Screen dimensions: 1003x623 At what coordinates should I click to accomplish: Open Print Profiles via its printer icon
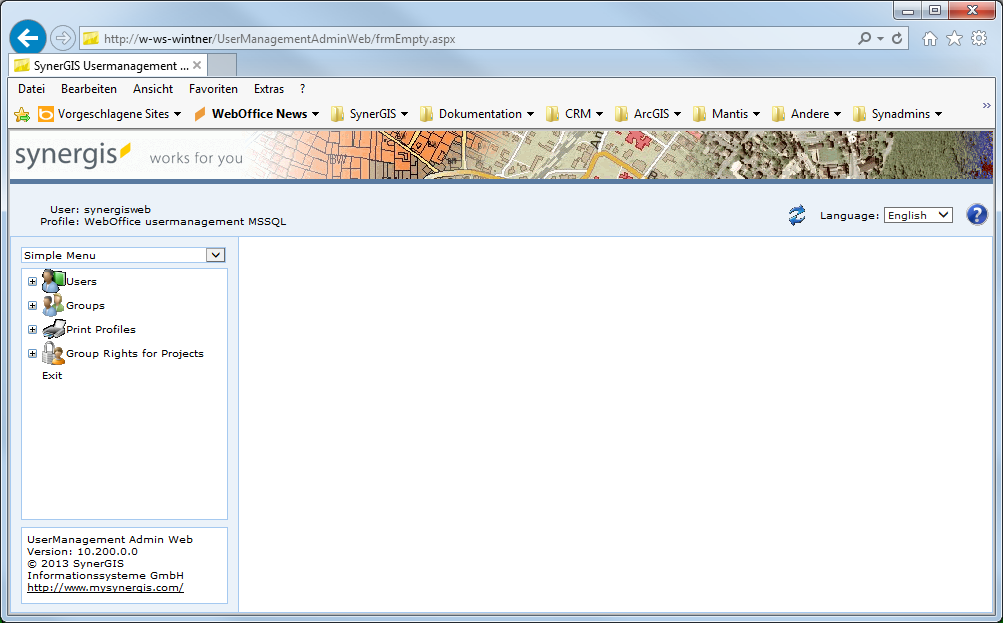[54, 329]
